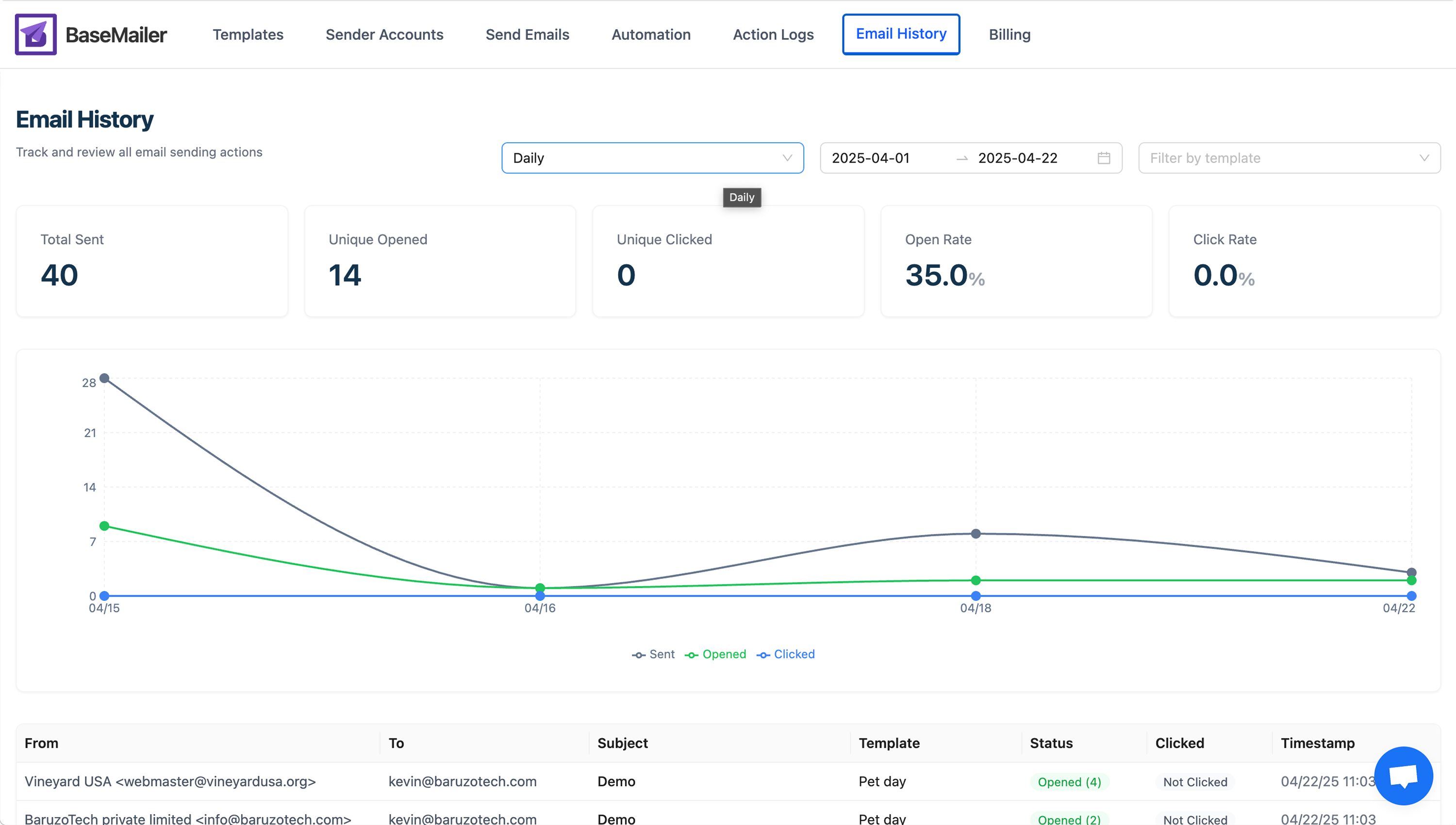Switch to the Automation tab
This screenshot has height=825, width=1456.
pos(651,34)
